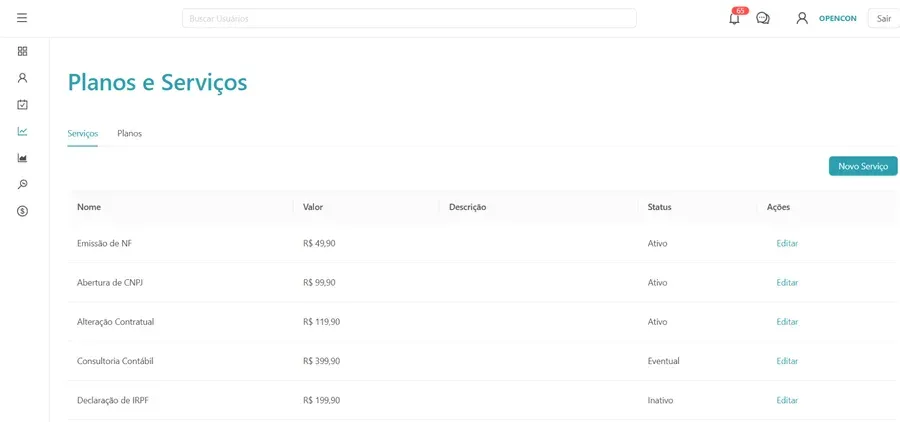Viewport: 900px width, 422px height.
Task: Click the Descrição column header
Action: pos(467,207)
